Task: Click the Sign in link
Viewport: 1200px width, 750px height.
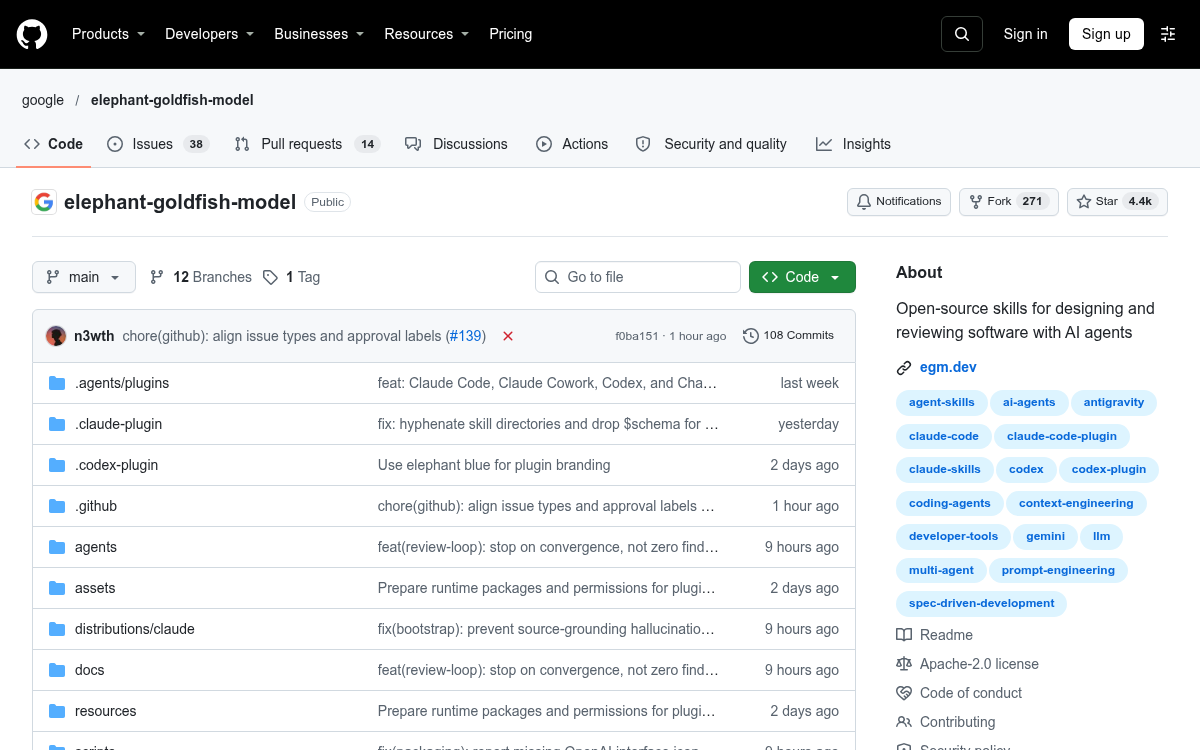Action: coord(1026,34)
